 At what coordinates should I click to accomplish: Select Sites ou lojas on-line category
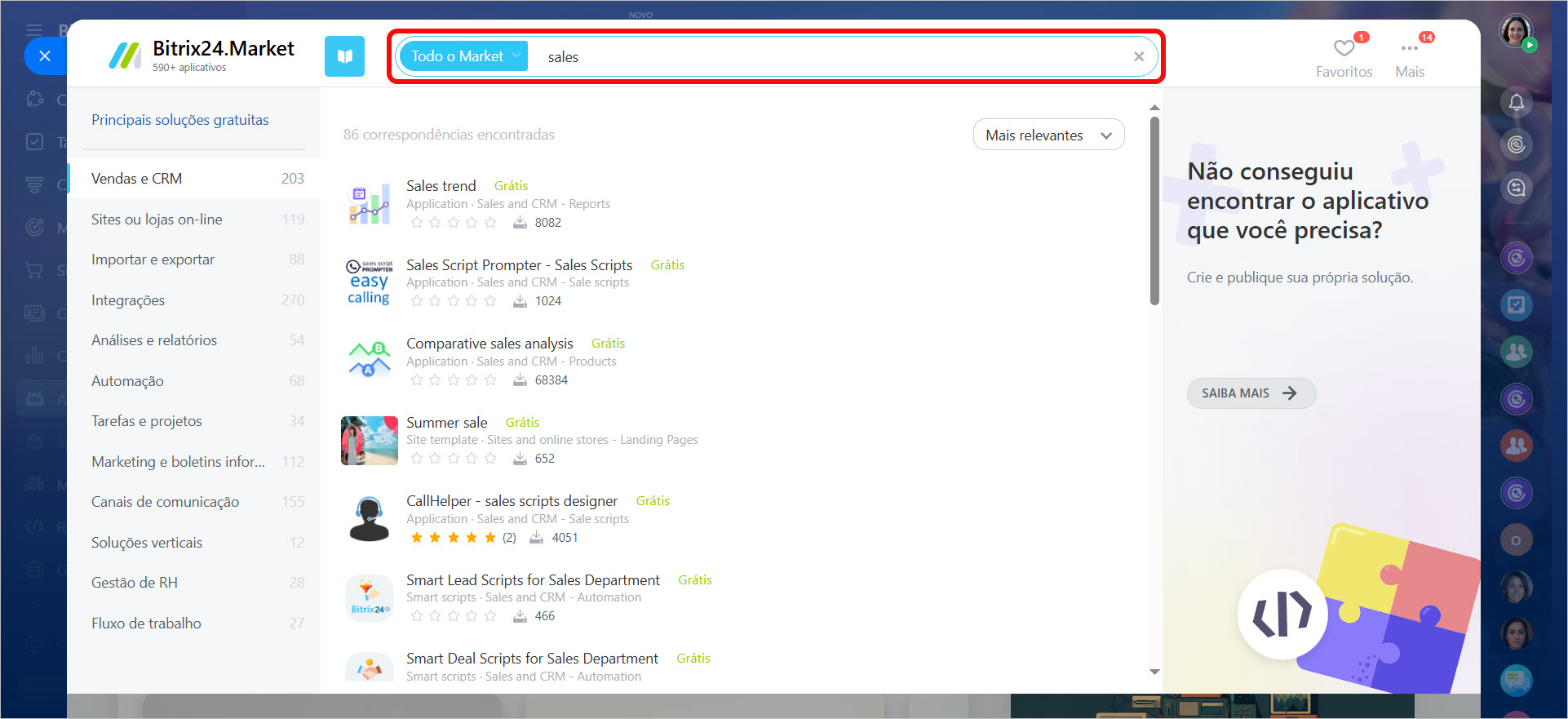click(194, 220)
